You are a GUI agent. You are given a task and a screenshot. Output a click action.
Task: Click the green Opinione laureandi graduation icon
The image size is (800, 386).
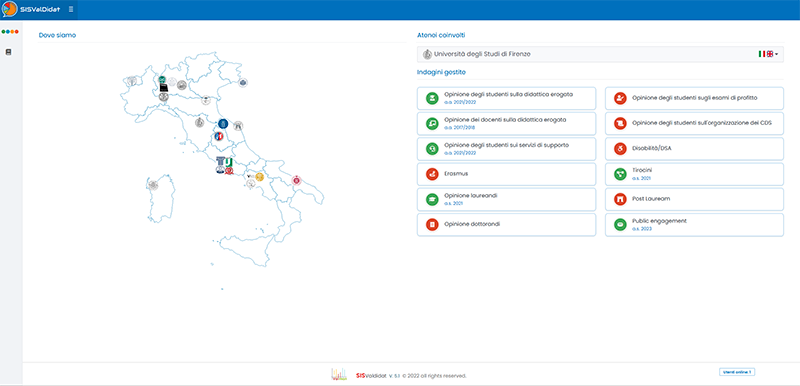(x=432, y=199)
